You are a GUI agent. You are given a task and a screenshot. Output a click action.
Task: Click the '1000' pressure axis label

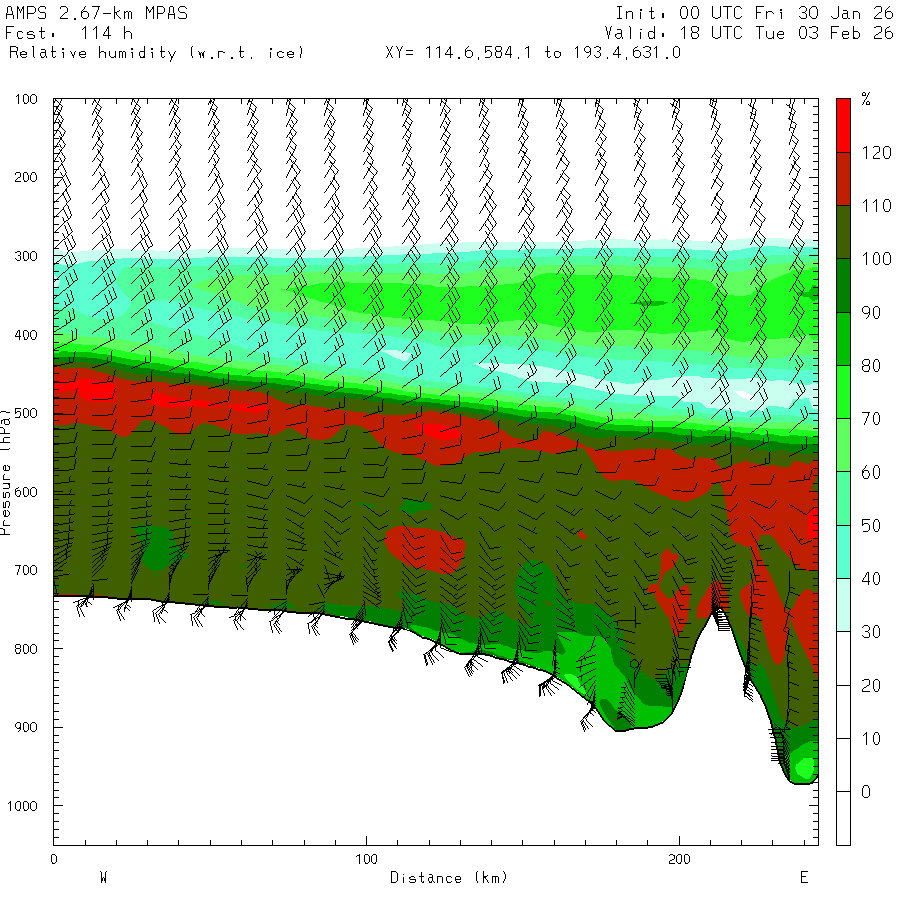22,806
